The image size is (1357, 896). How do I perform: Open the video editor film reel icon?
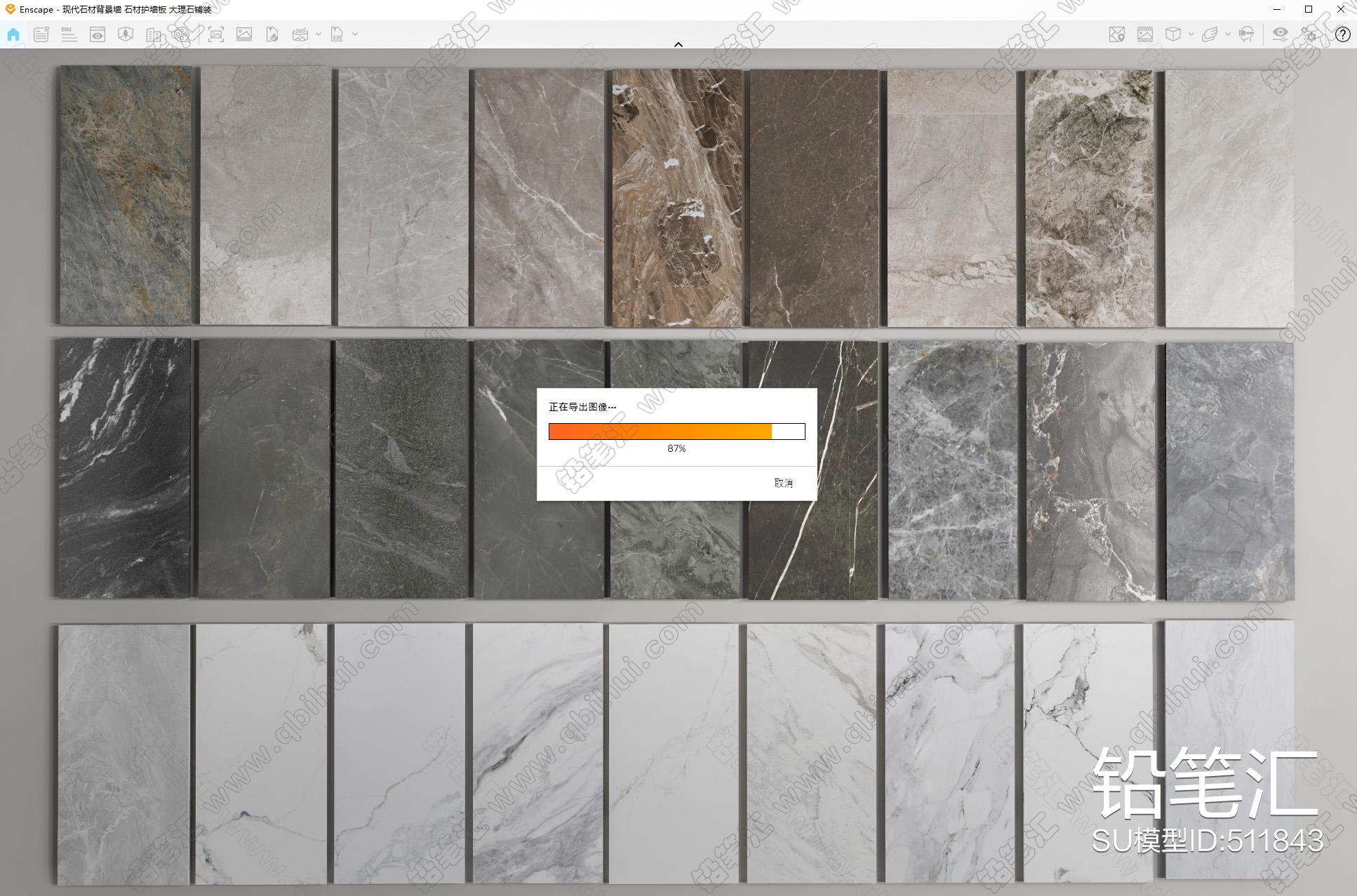coord(182,34)
